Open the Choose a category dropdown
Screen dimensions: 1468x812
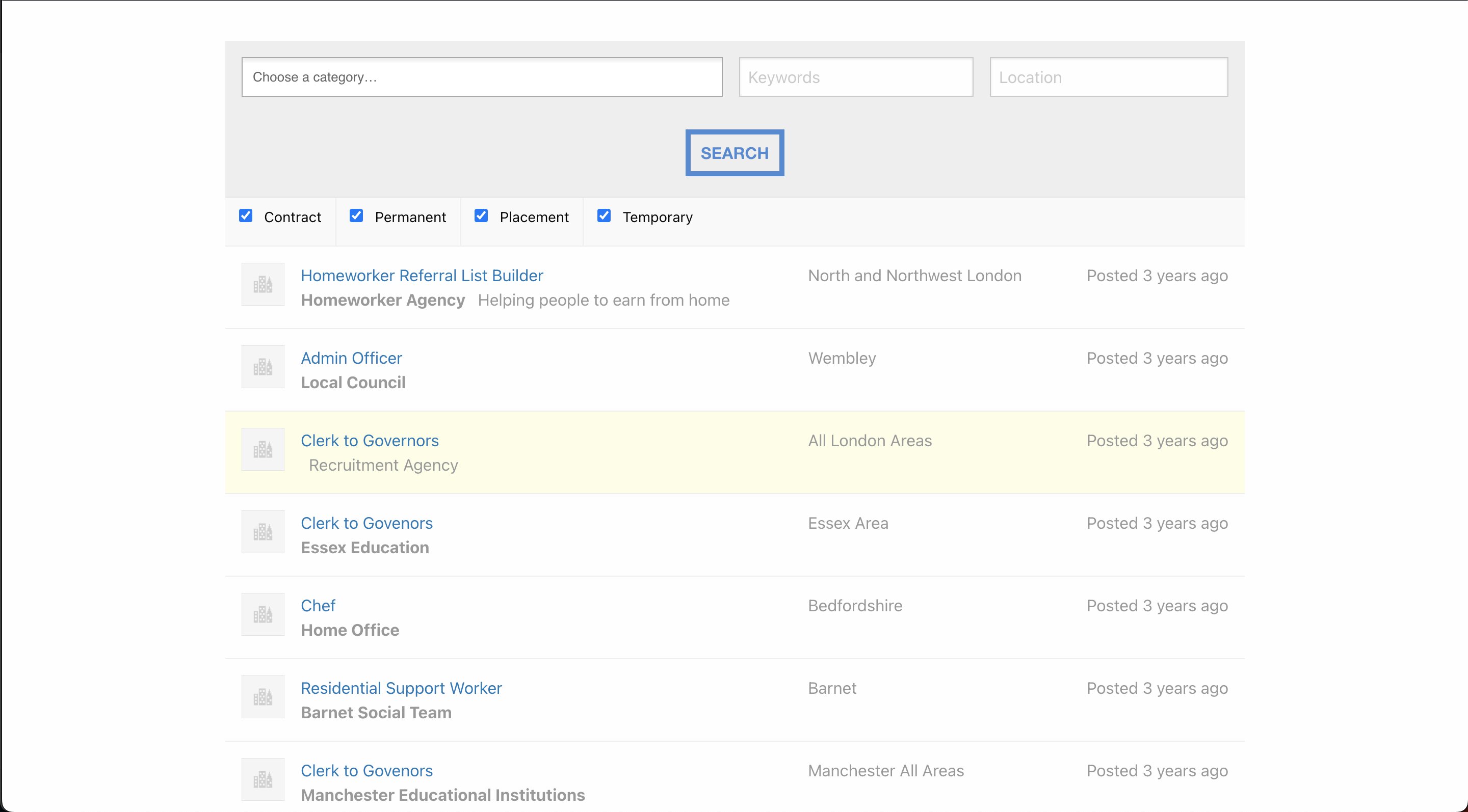click(x=482, y=77)
